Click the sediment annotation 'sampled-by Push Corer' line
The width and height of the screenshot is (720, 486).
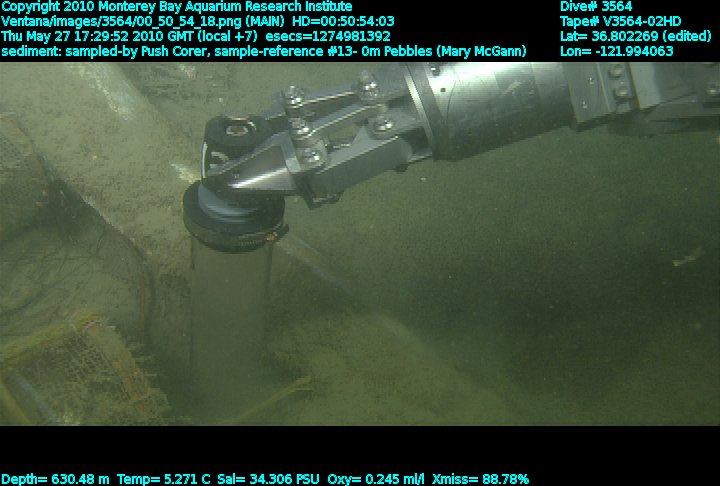pyautogui.click(x=264, y=51)
